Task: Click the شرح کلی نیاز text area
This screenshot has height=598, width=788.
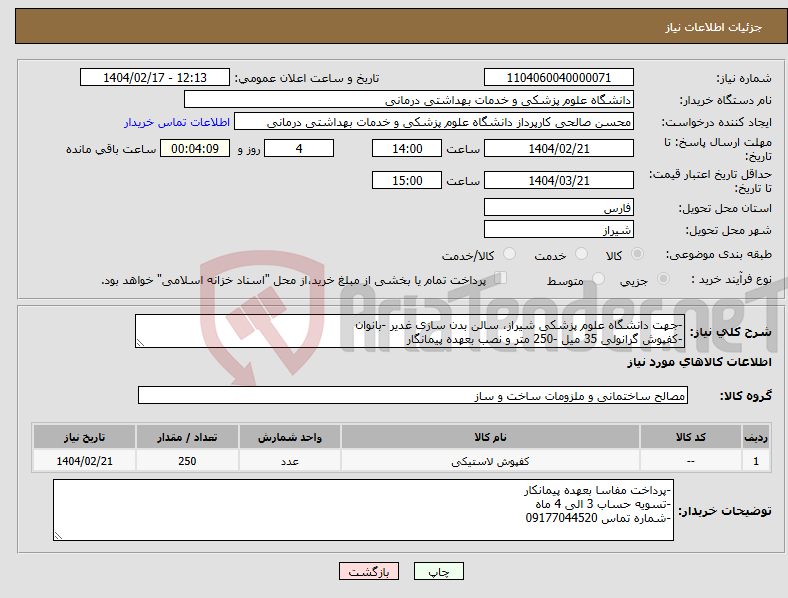Action: 410,331
